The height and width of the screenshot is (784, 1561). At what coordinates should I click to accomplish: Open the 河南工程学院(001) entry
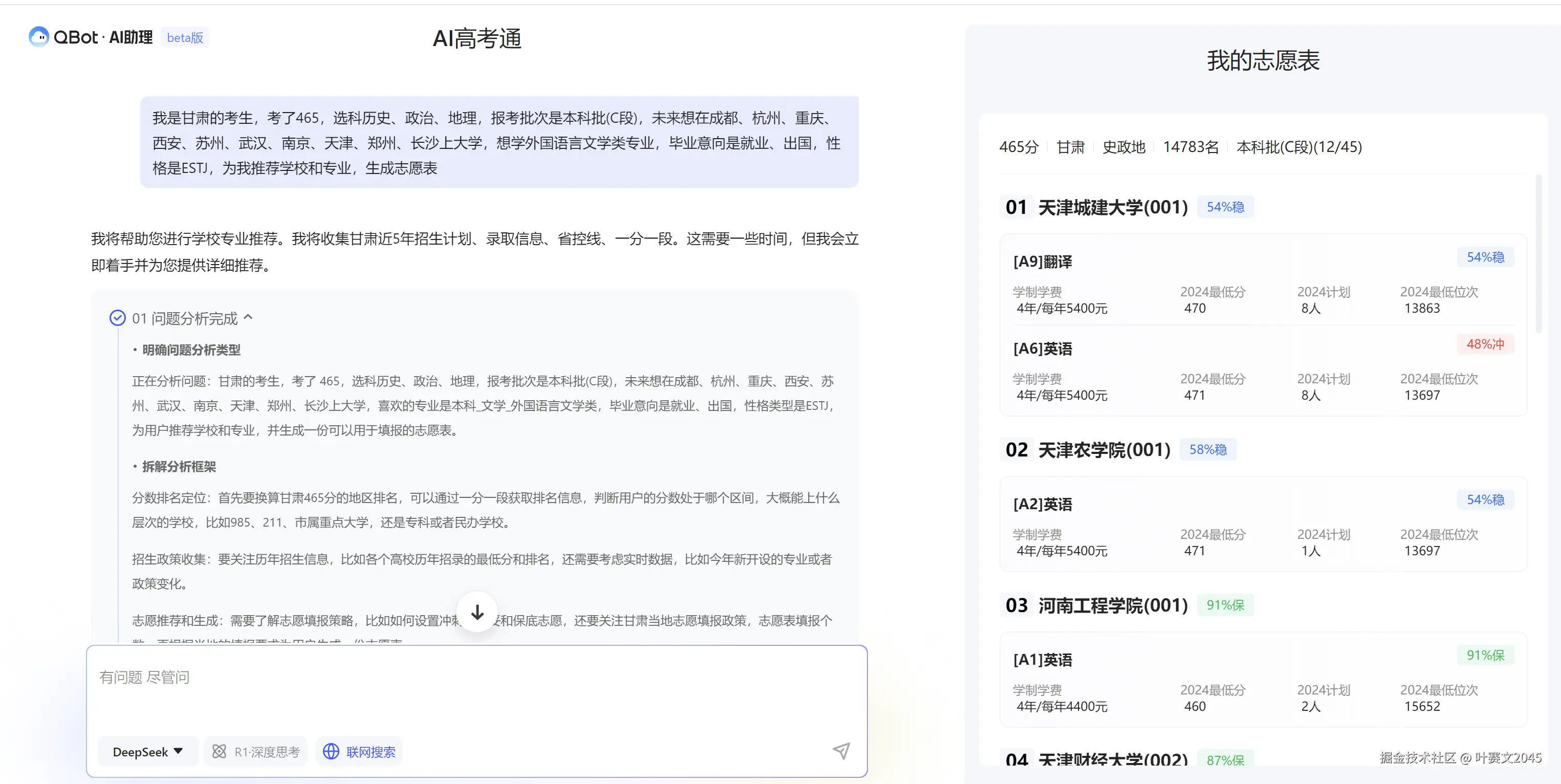click(1113, 605)
